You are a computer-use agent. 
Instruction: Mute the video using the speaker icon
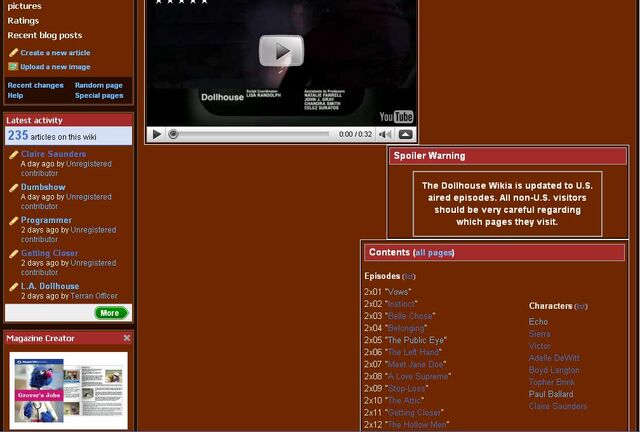pyautogui.click(x=385, y=134)
